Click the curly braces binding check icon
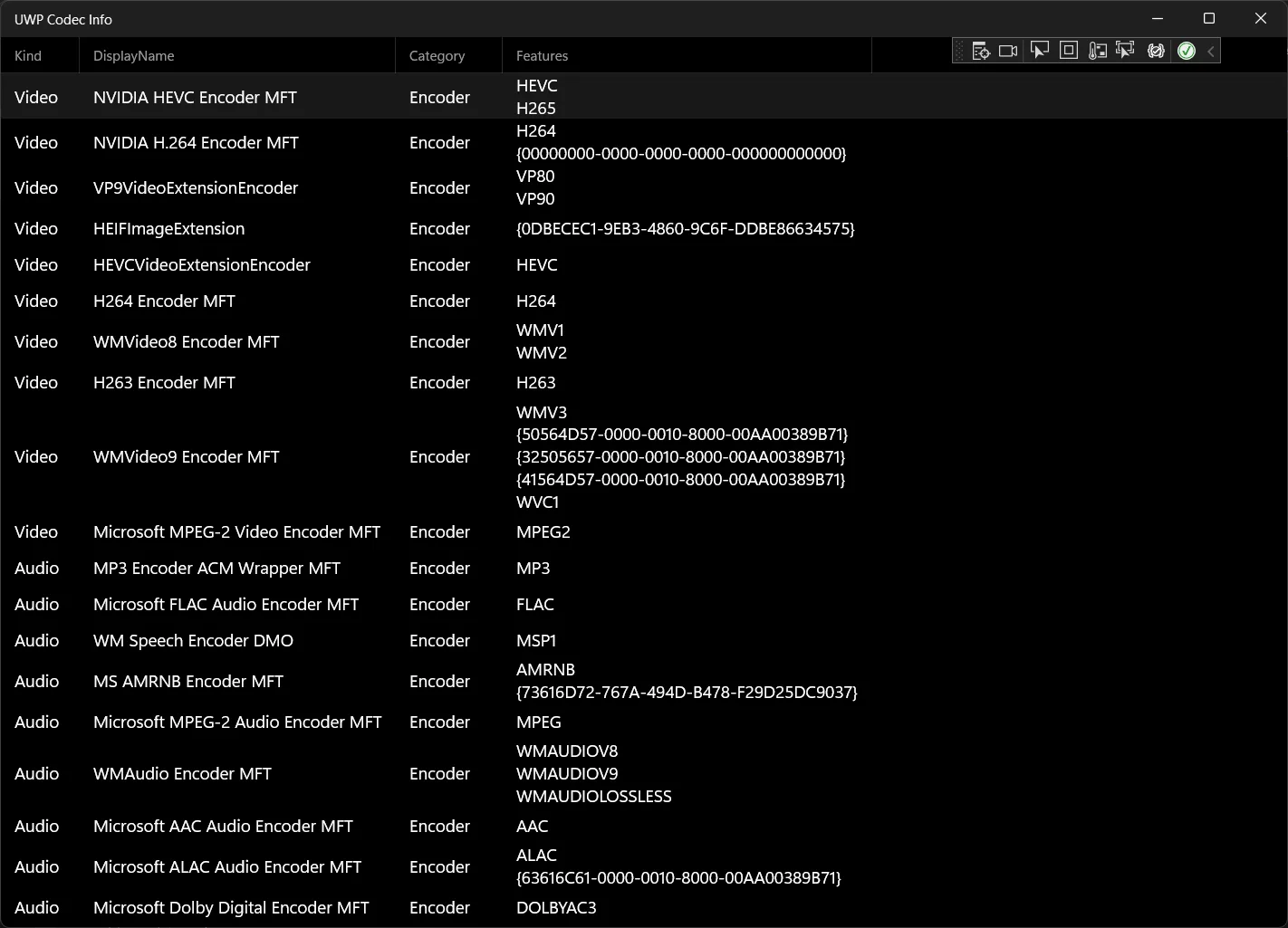 pyautogui.click(x=1156, y=51)
